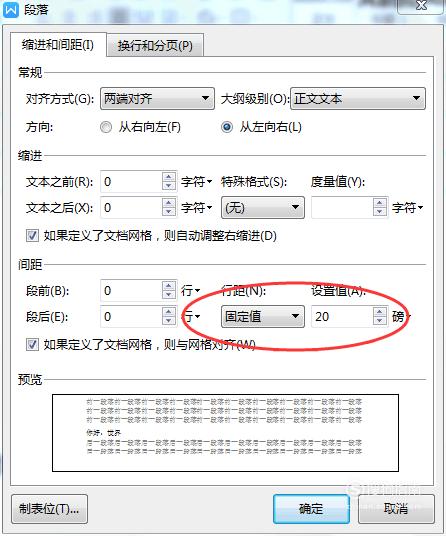
Task: Cancel with the 取消 button
Action: click(x=396, y=509)
